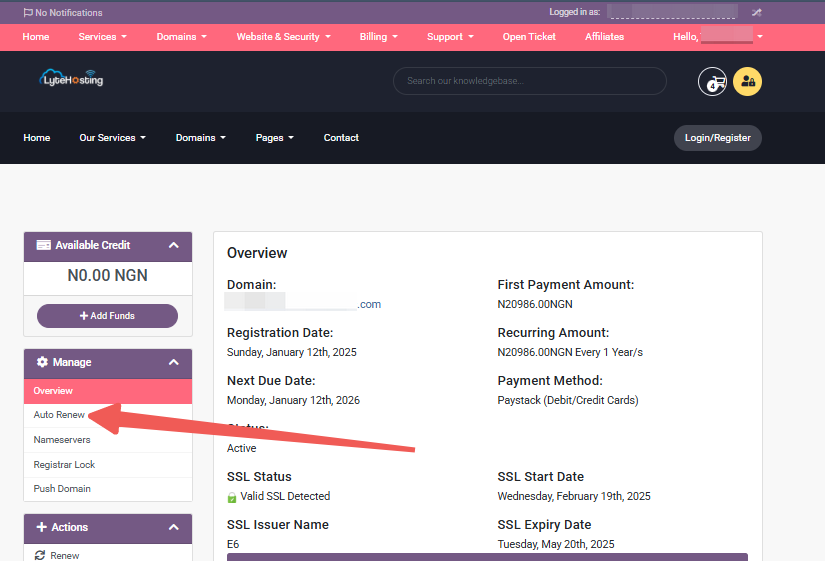825x561 pixels.
Task: Click the Active status value
Action: [242, 448]
